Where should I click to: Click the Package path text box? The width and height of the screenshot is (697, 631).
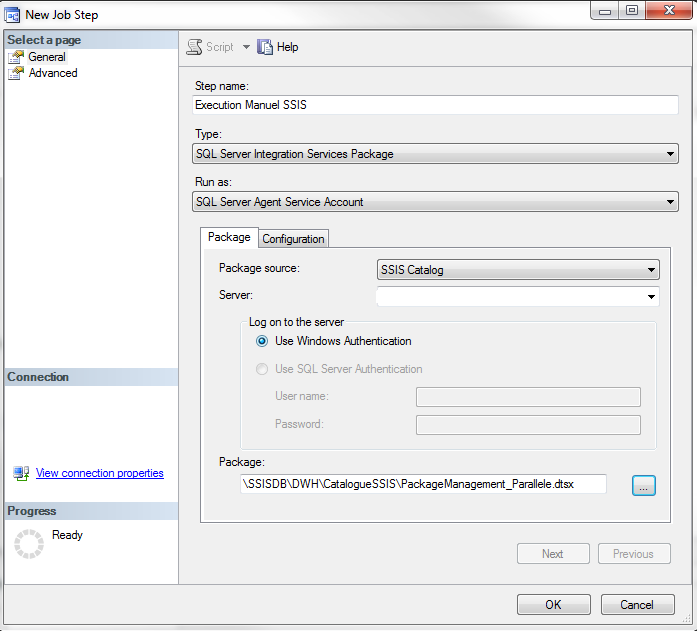coord(423,484)
